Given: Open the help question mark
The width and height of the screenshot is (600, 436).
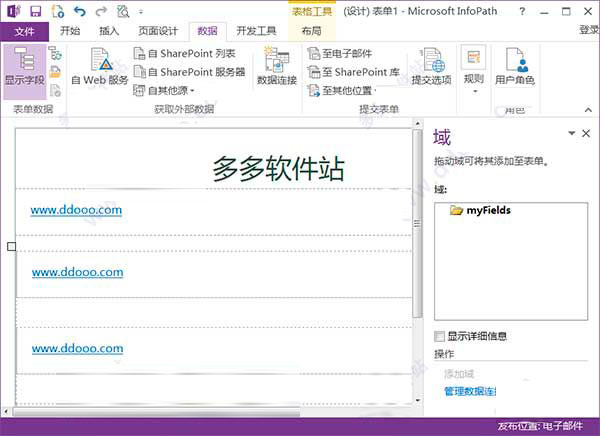Looking at the screenshot, I should pyautogui.click(x=522, y=11).
